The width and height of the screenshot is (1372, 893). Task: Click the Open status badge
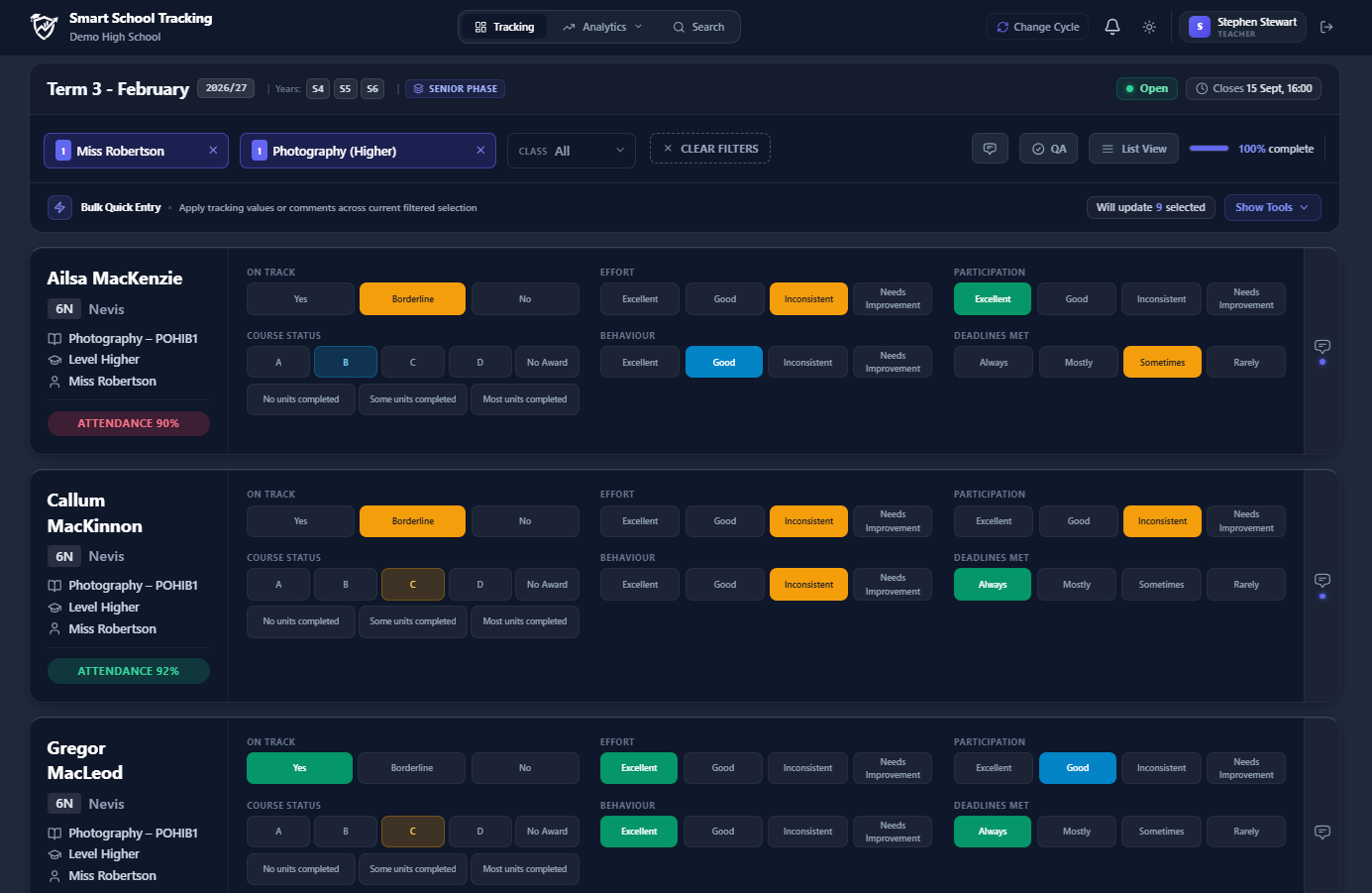(x=1147, y=88)
